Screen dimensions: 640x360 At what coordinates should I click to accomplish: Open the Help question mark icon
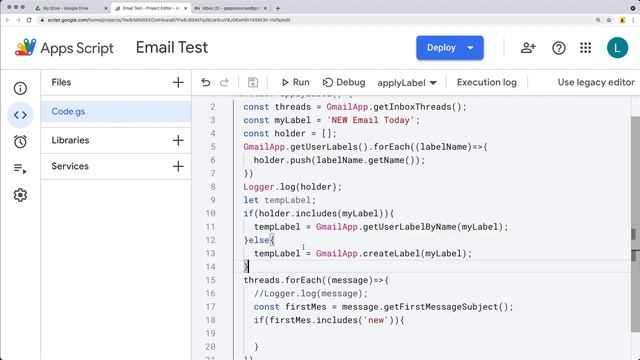(x=559, y=48)
